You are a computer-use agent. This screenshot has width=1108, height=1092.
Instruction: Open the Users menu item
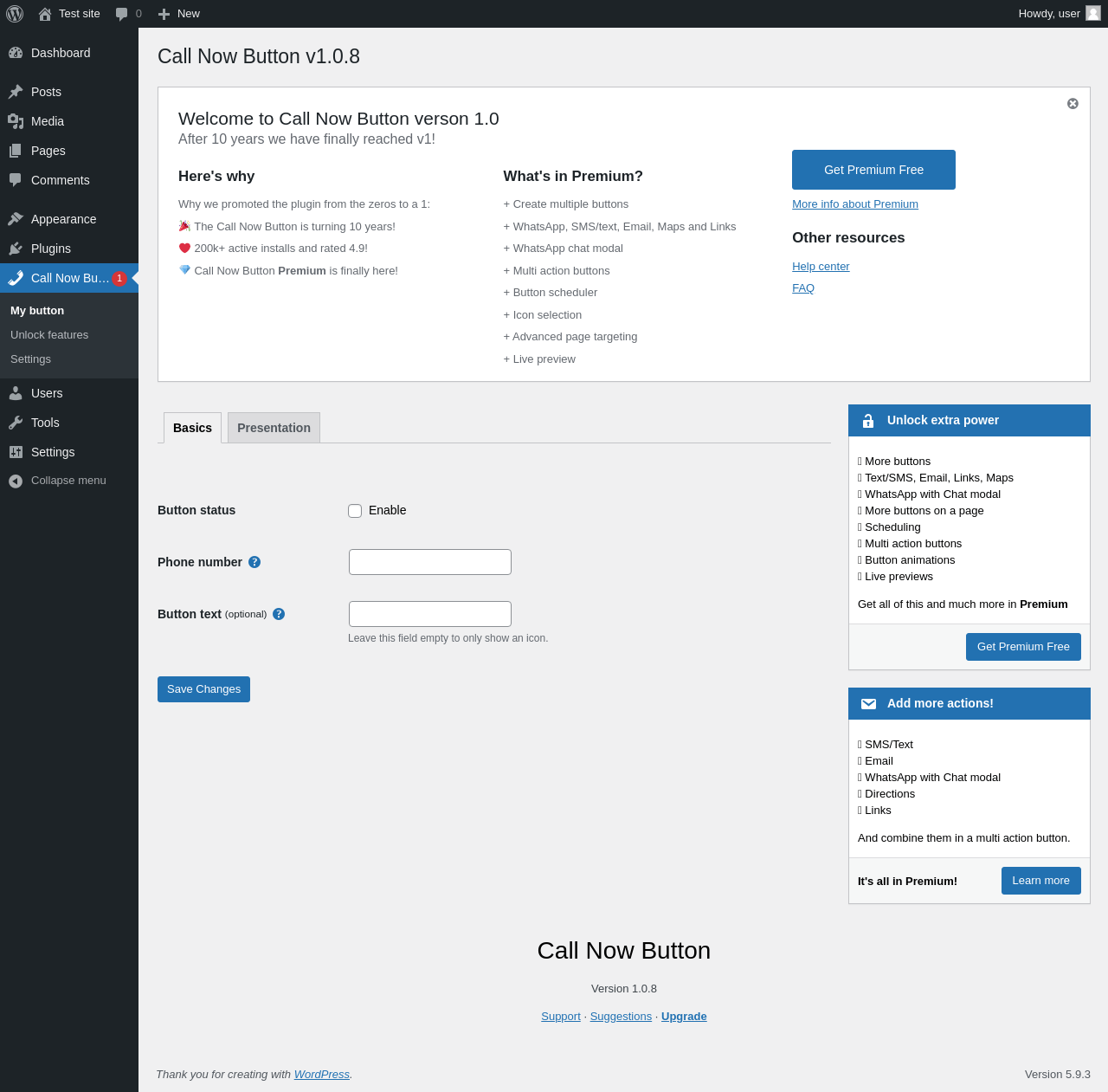pos(69,393)
